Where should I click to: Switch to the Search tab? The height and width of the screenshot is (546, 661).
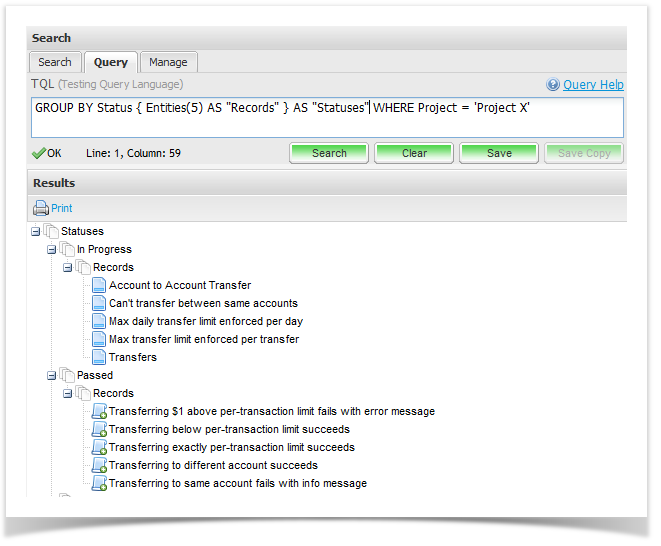click(55, 62)
